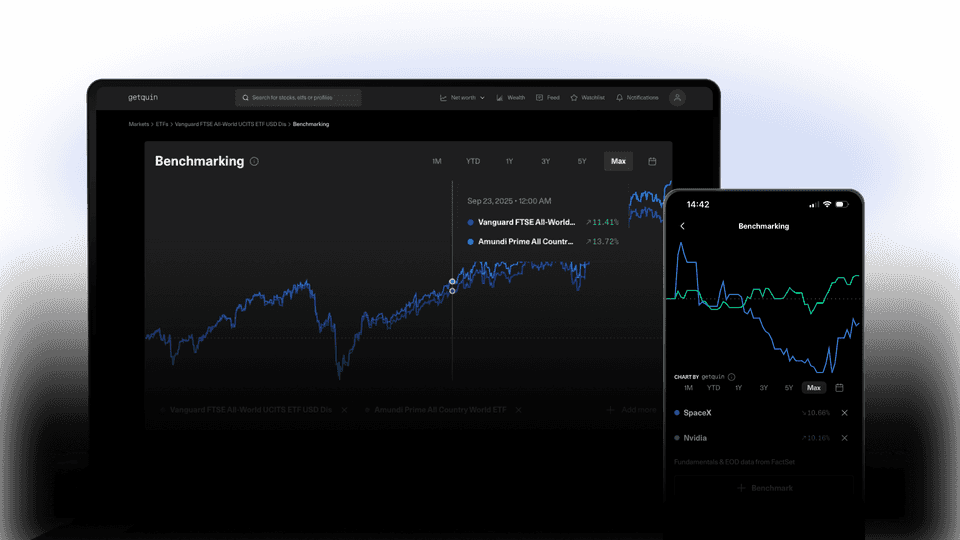
Task: Select YTD range on laptop chart
Action: 473,162
